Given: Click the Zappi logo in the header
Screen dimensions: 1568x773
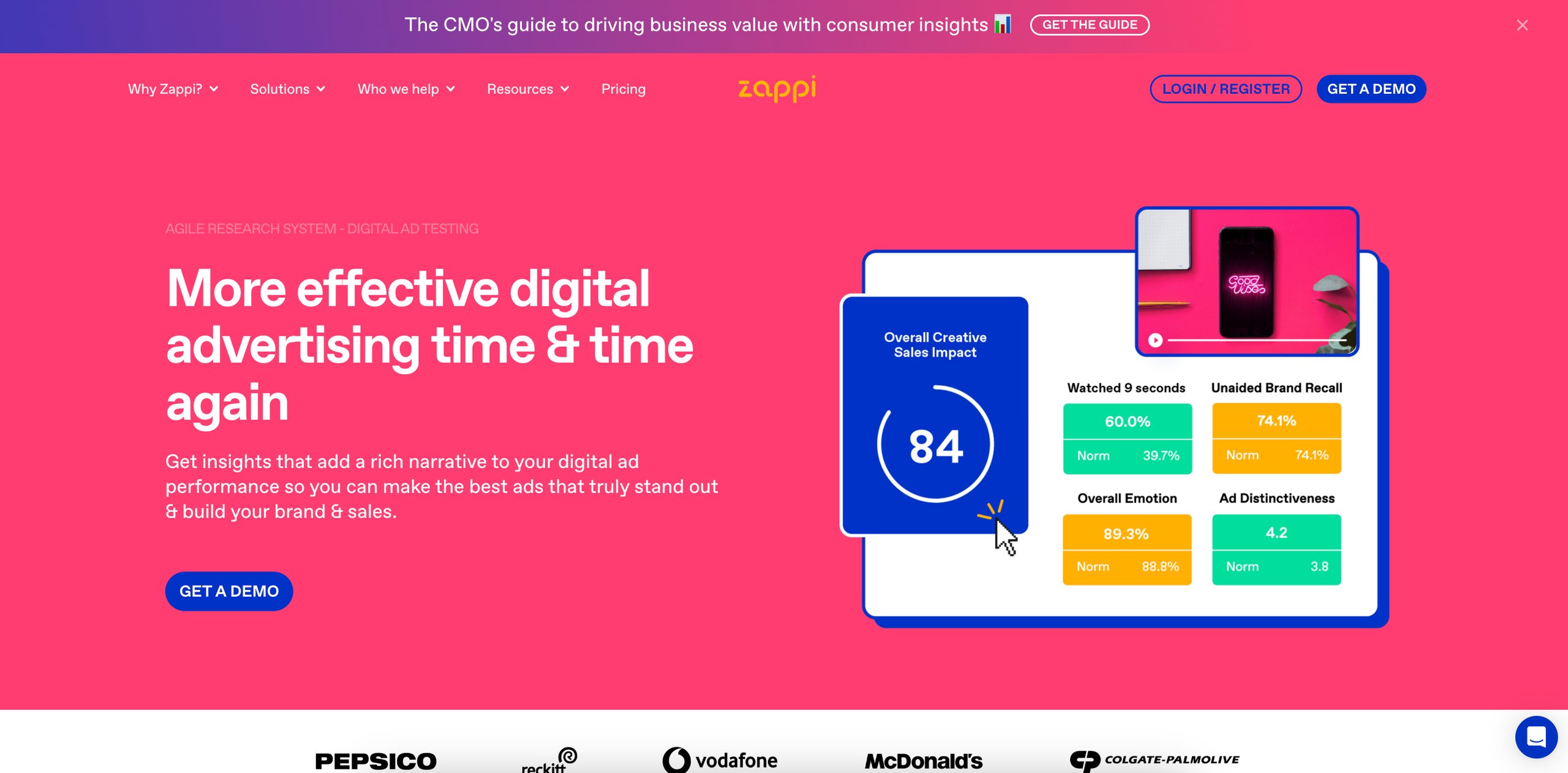Looking at the screenshot, I should pos(778,89).
